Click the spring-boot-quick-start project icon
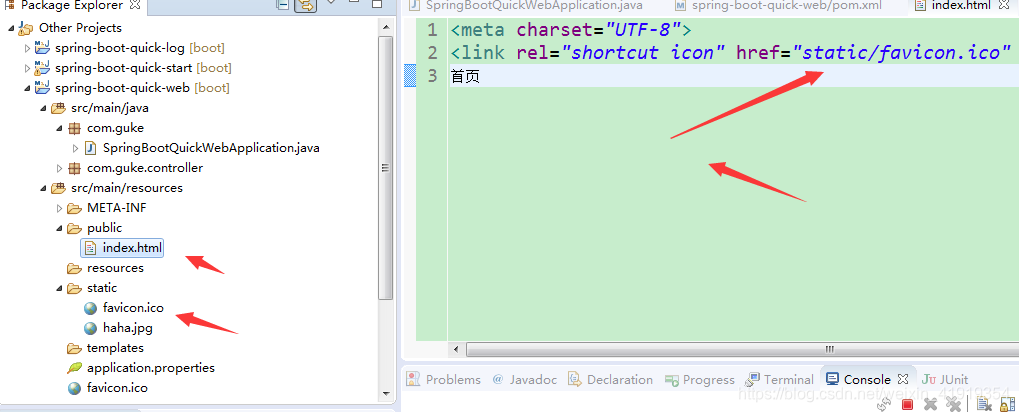The width and height of the screenshot is (1019, 412). [42, 68]
